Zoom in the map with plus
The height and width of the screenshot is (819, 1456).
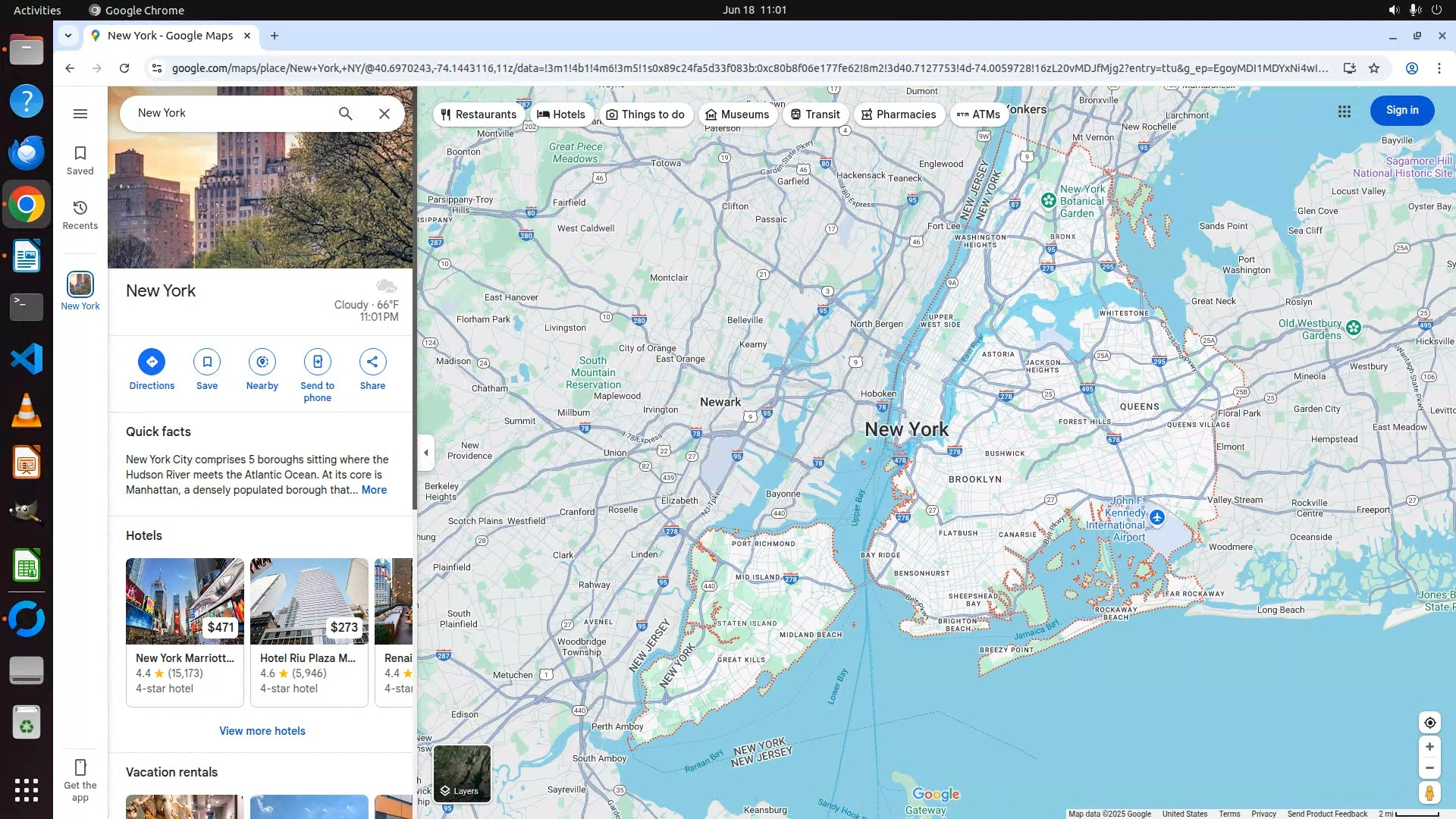(1429, 747)
